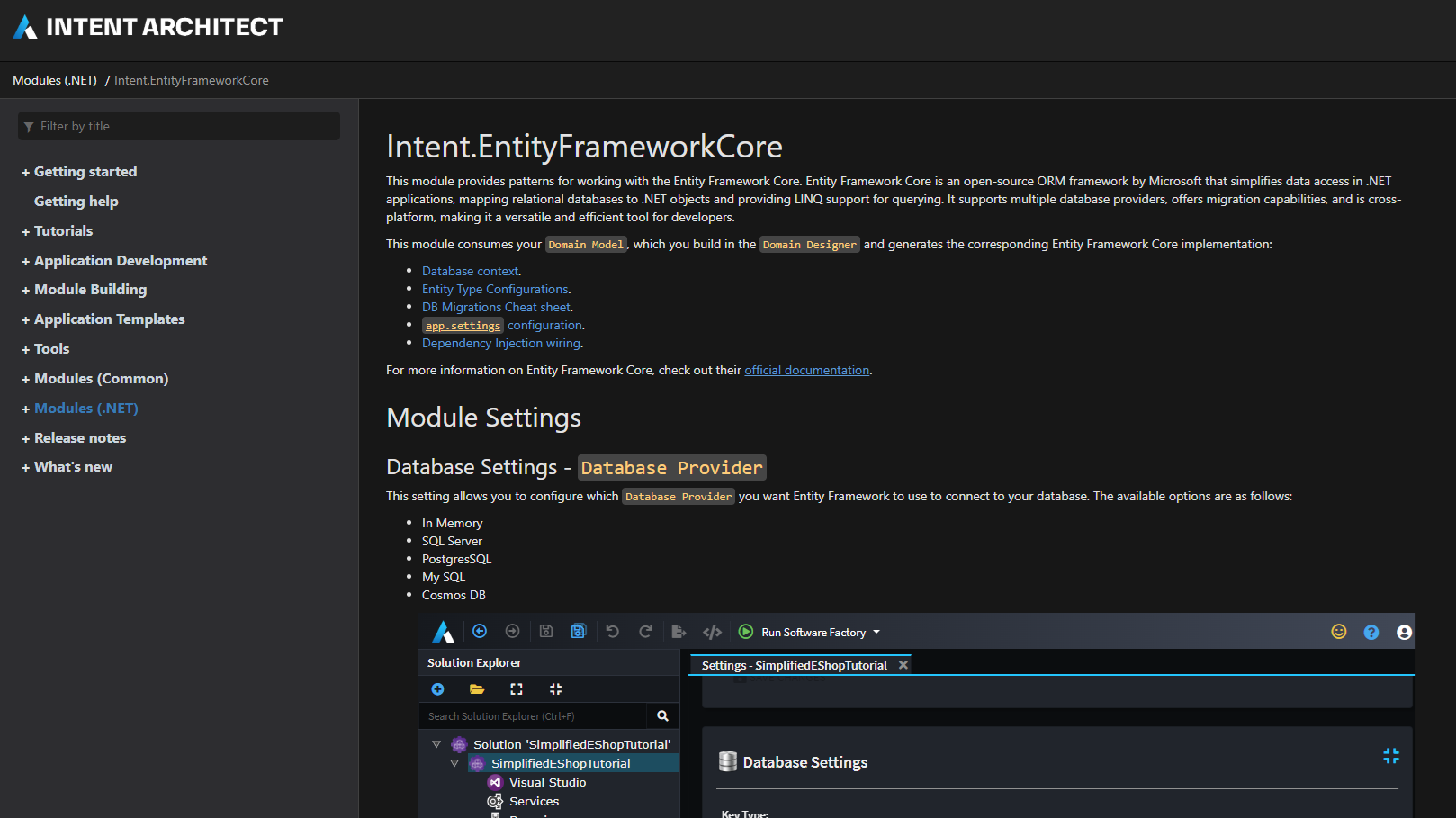Click the Intent Architect logo
Screen dimensions: 1456x818
tap(148, 27)
